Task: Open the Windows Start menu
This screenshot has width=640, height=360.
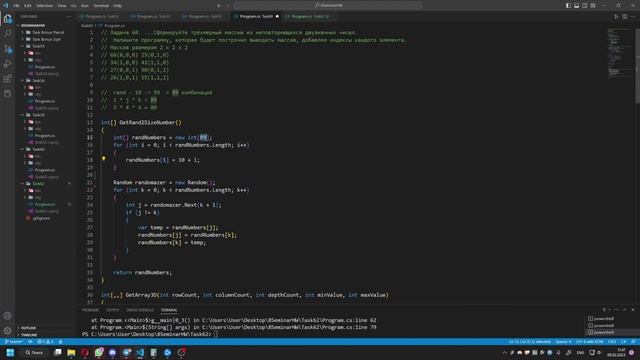Action: coord(11,352)
